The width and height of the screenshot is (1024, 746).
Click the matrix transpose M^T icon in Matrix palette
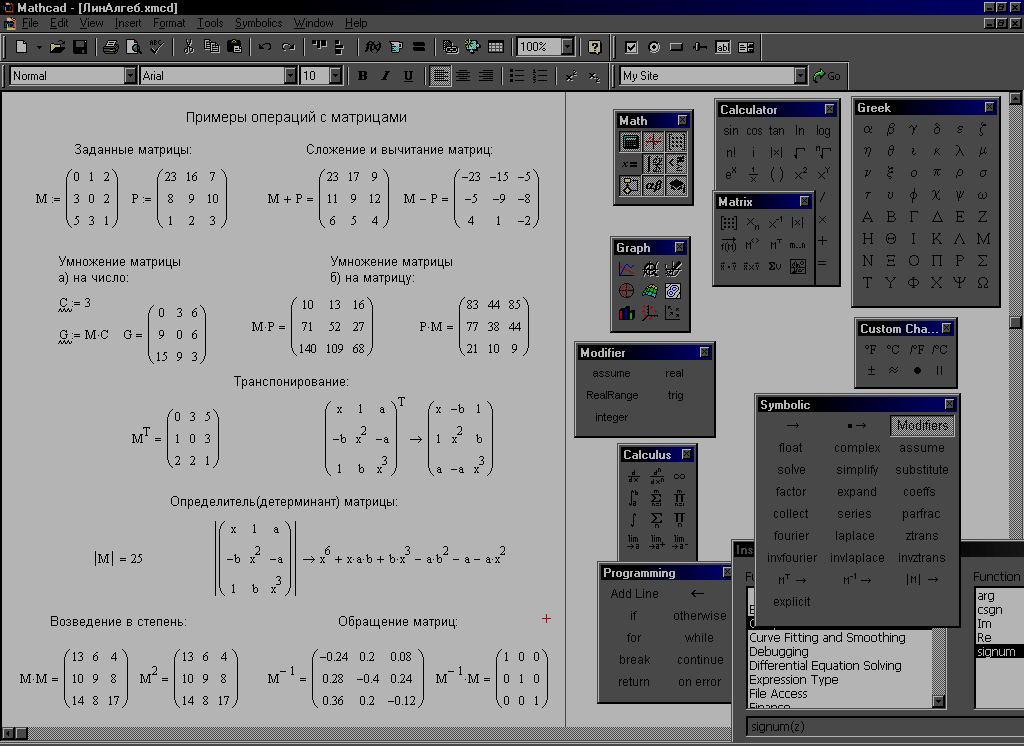pos(775,245)
